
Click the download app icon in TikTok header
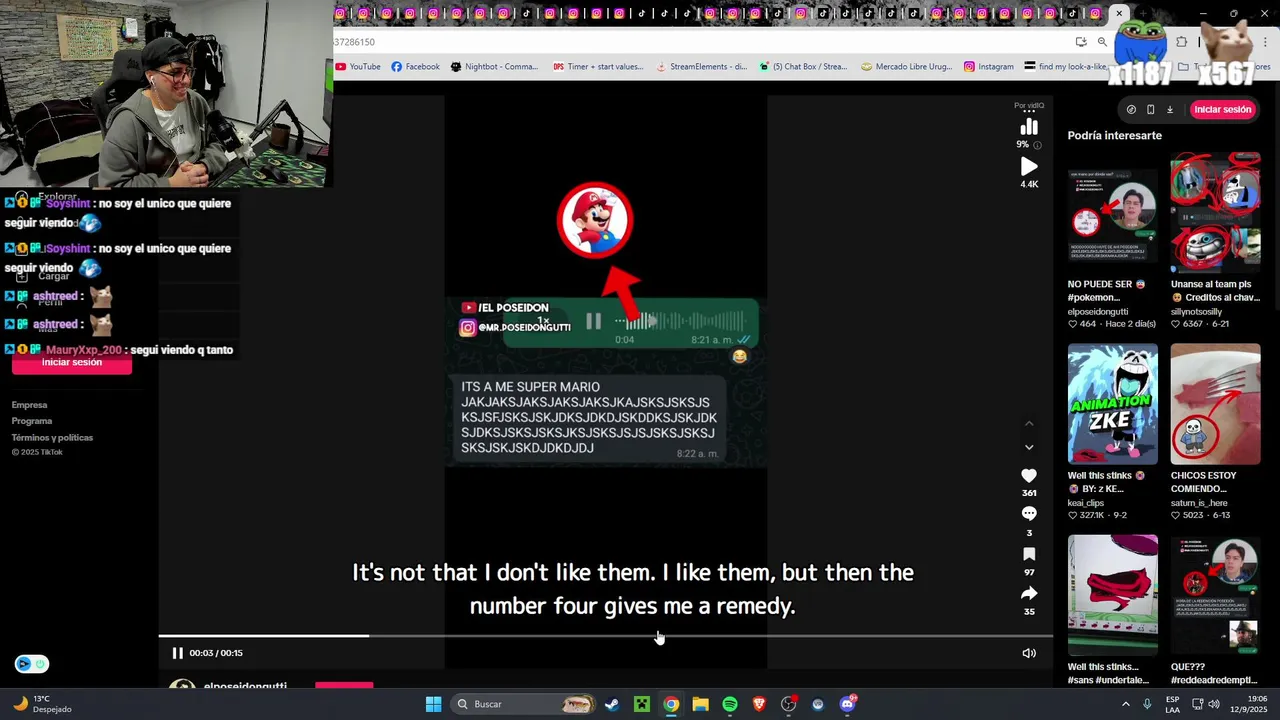pyautogui.click(x=1170, y=110)
